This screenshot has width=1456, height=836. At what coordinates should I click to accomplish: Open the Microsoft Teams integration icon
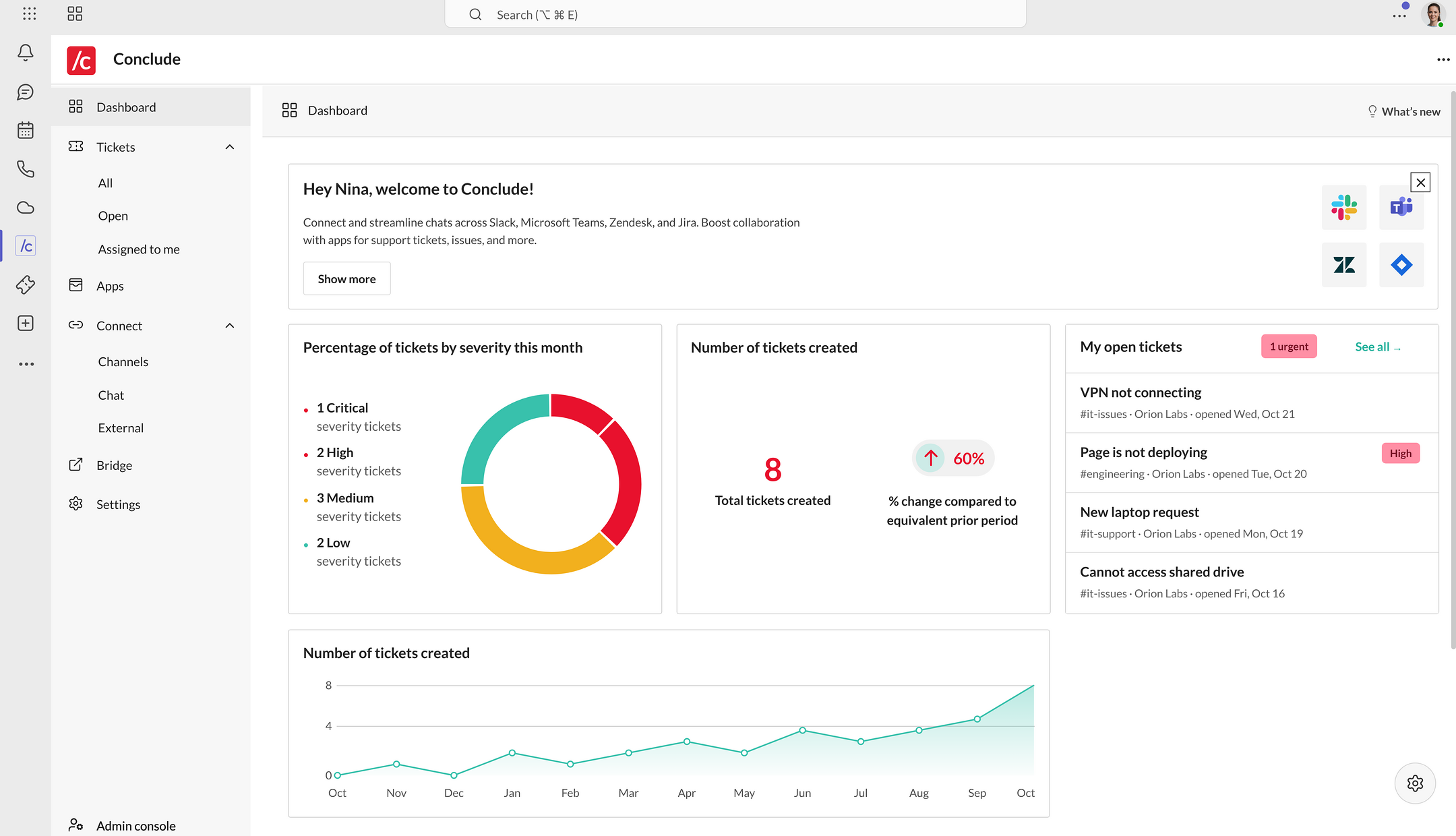click(1401, 208)
